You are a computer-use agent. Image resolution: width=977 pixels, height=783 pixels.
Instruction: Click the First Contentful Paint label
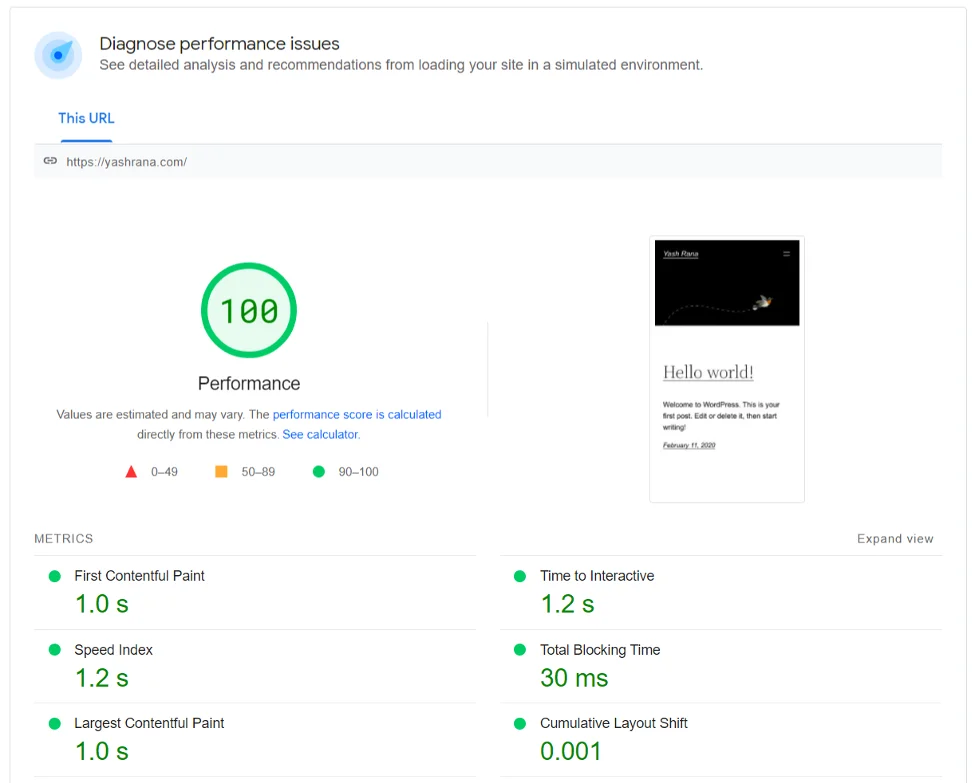tap(139, 576)
